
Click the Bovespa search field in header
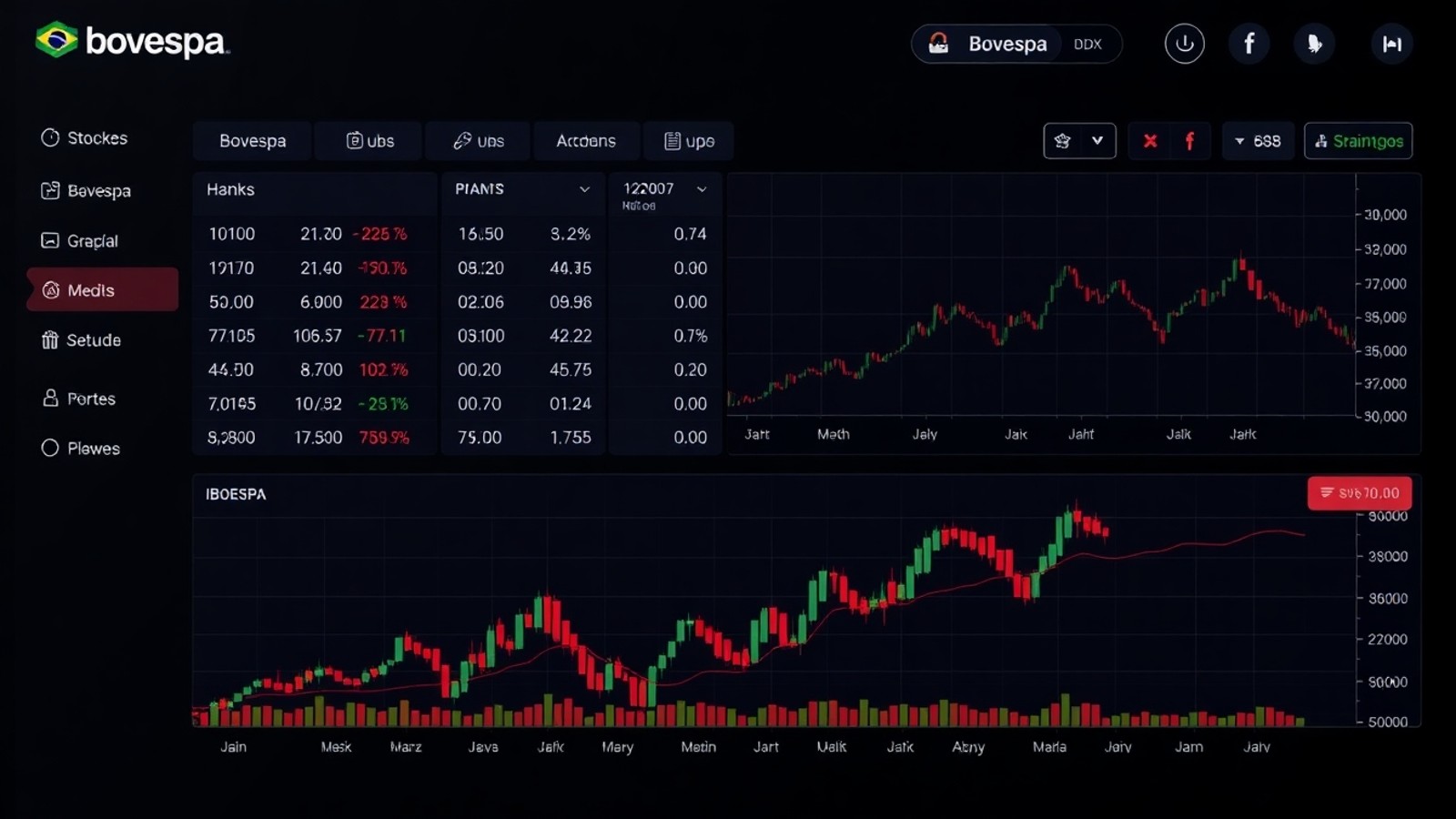pyautogui.click(x=1016, y=44)
